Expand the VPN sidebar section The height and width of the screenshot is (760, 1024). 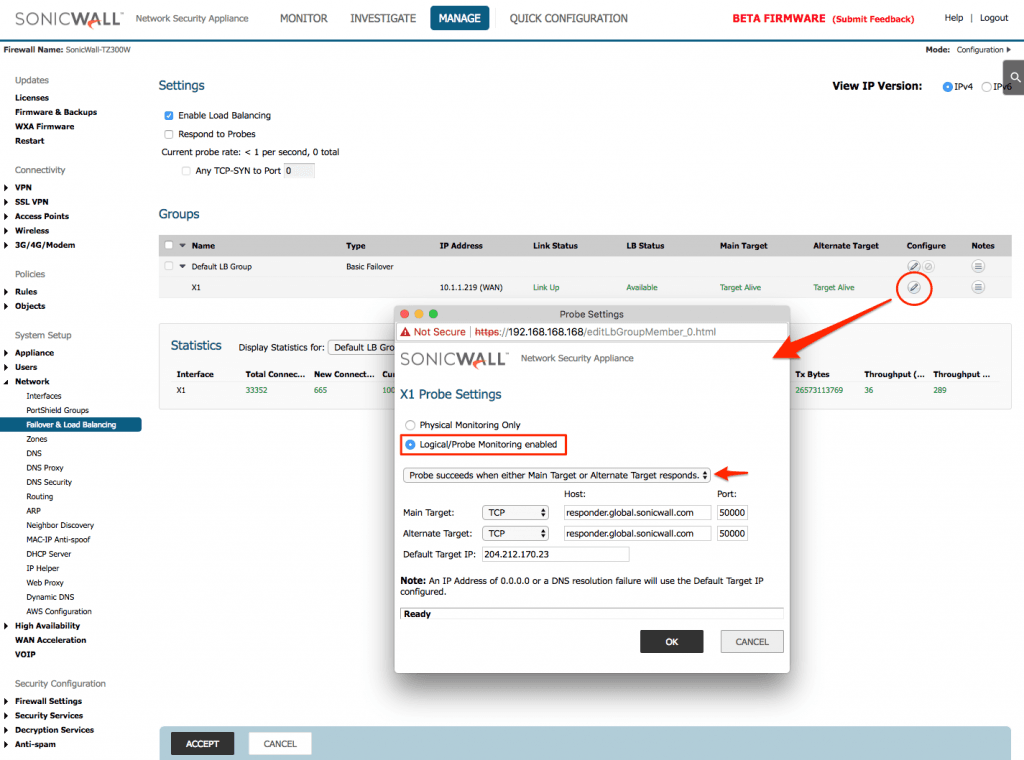[x=6, y=187]
